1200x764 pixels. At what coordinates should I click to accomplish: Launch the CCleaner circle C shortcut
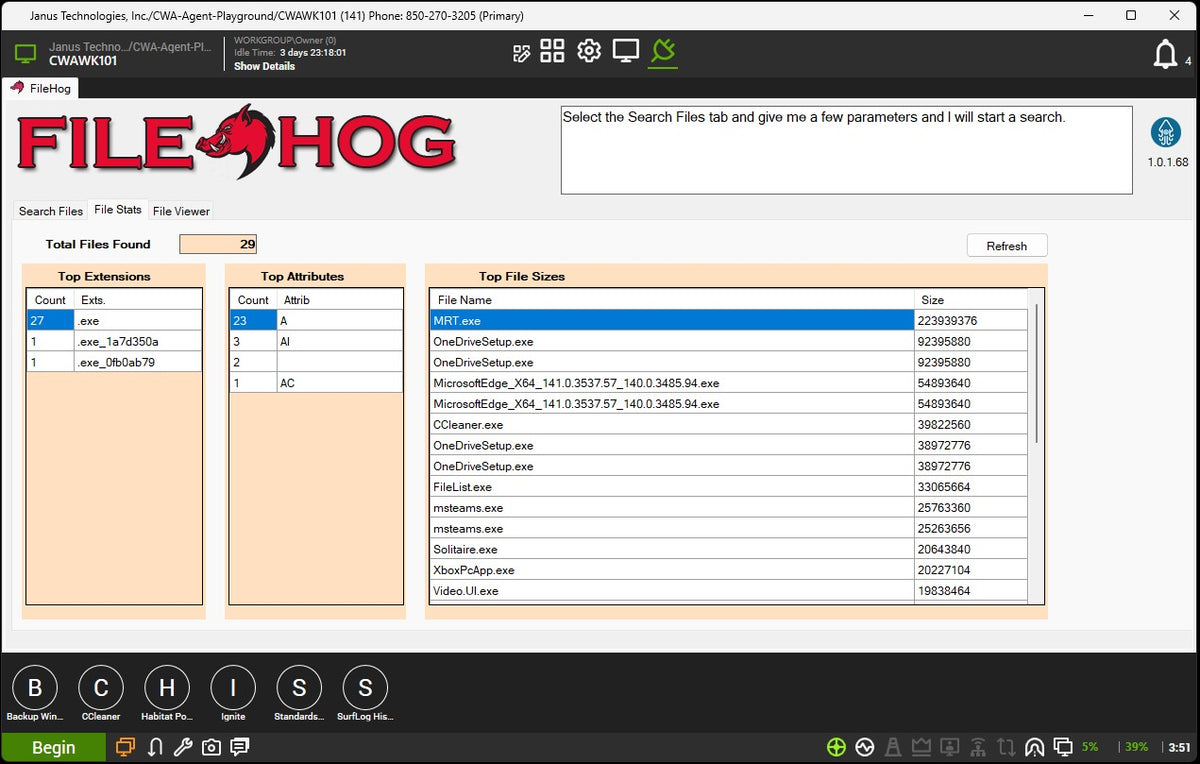pyautogui.click(x=101, y=688)
